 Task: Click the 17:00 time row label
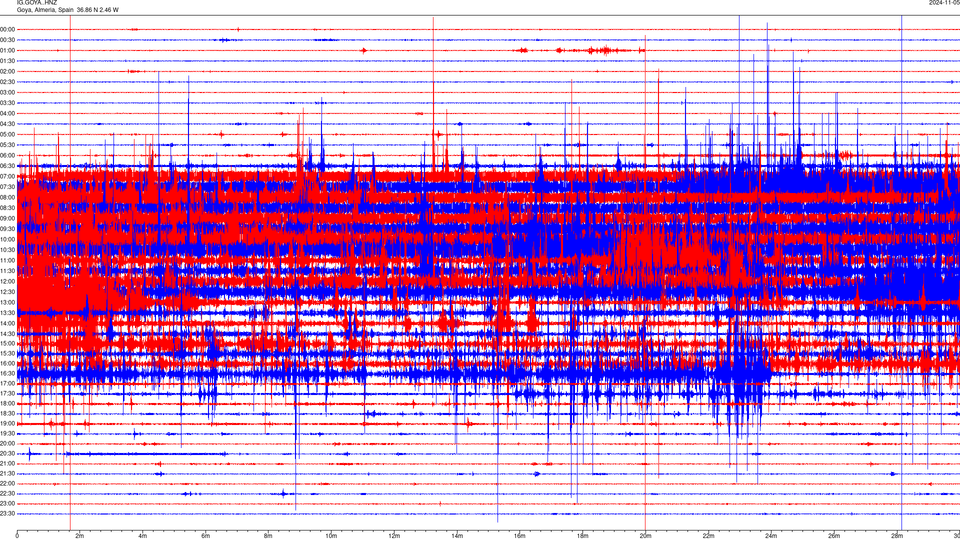(7, 383)
